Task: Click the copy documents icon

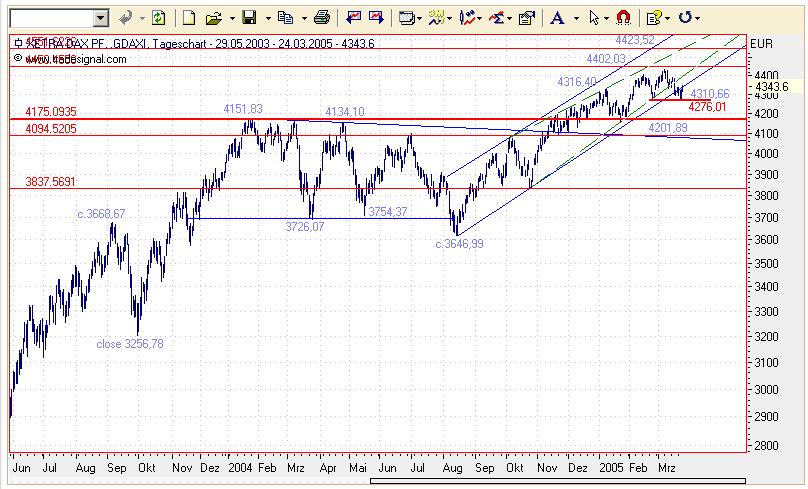Action: click(x=285, y=19)
